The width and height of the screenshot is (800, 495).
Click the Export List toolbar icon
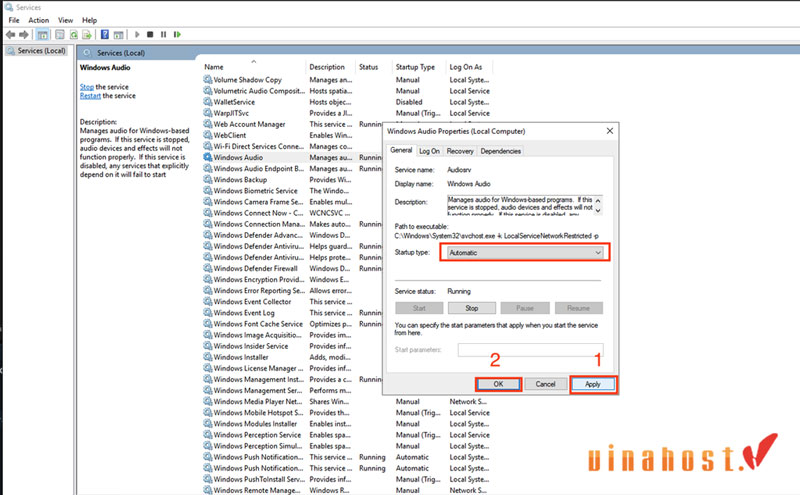[x=87, y=35]
